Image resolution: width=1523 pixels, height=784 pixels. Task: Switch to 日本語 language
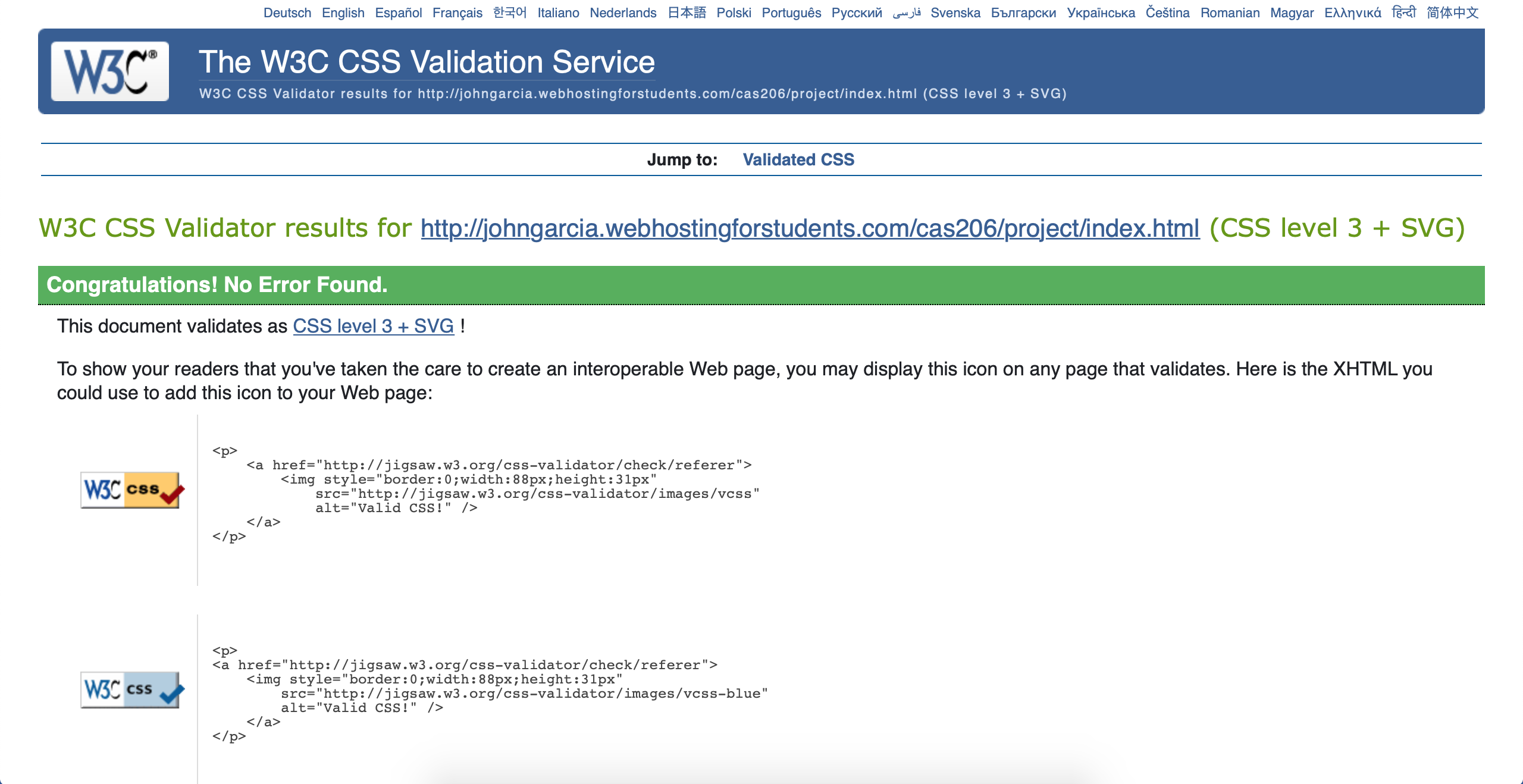tap(686, 12)
